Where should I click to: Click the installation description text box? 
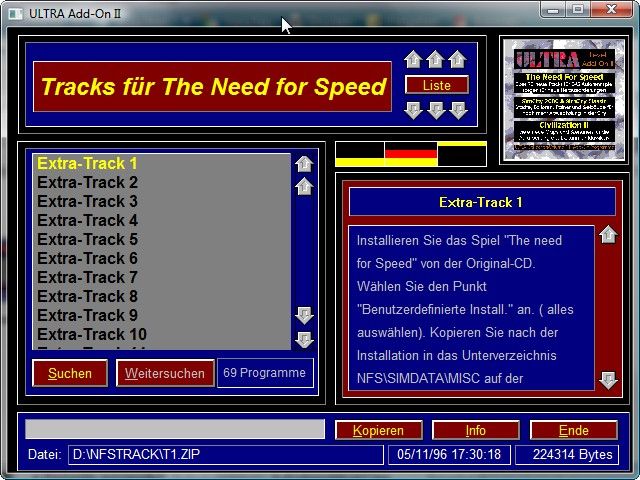tap(471, 308)
